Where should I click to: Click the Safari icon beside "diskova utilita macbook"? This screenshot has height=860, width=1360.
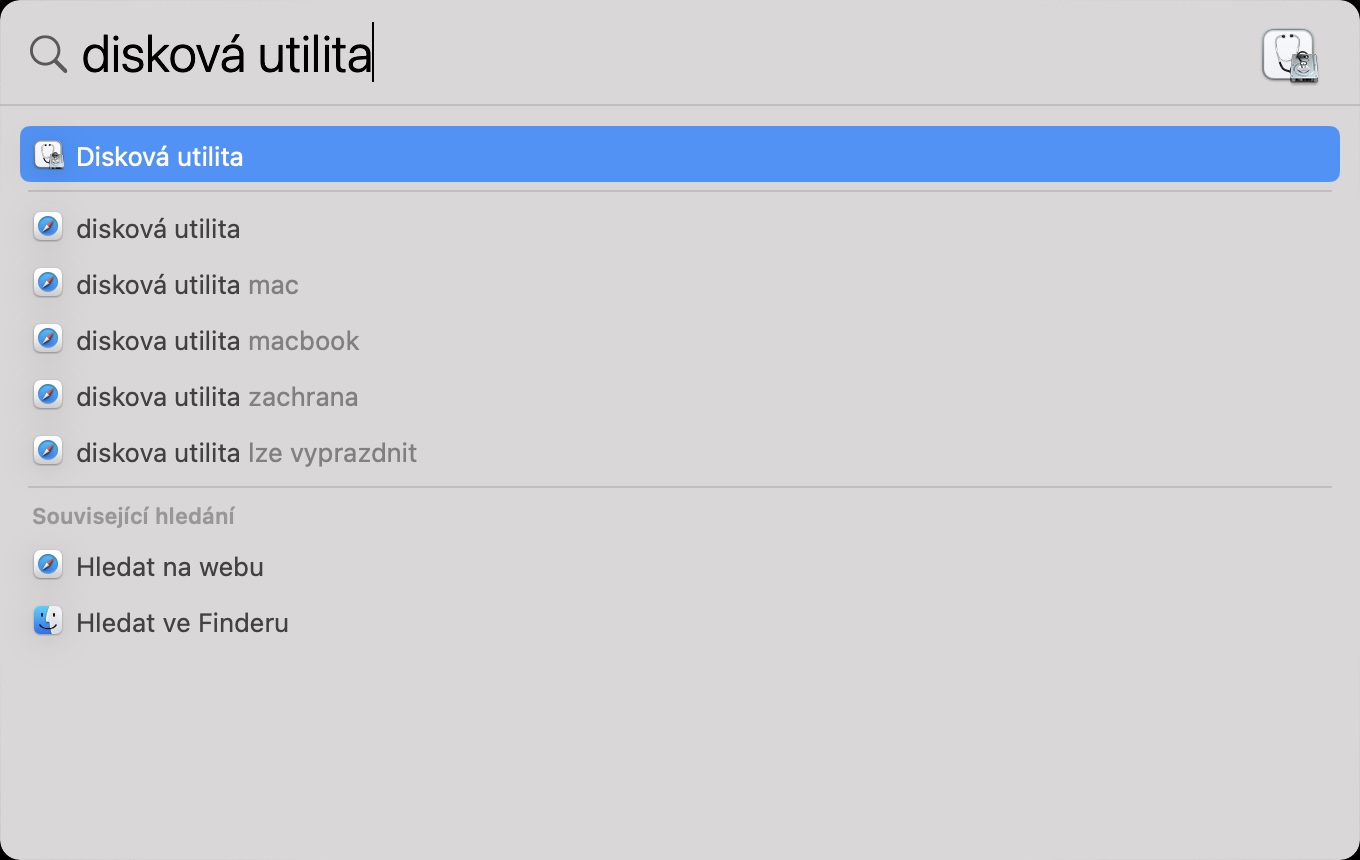coord(48,340)
